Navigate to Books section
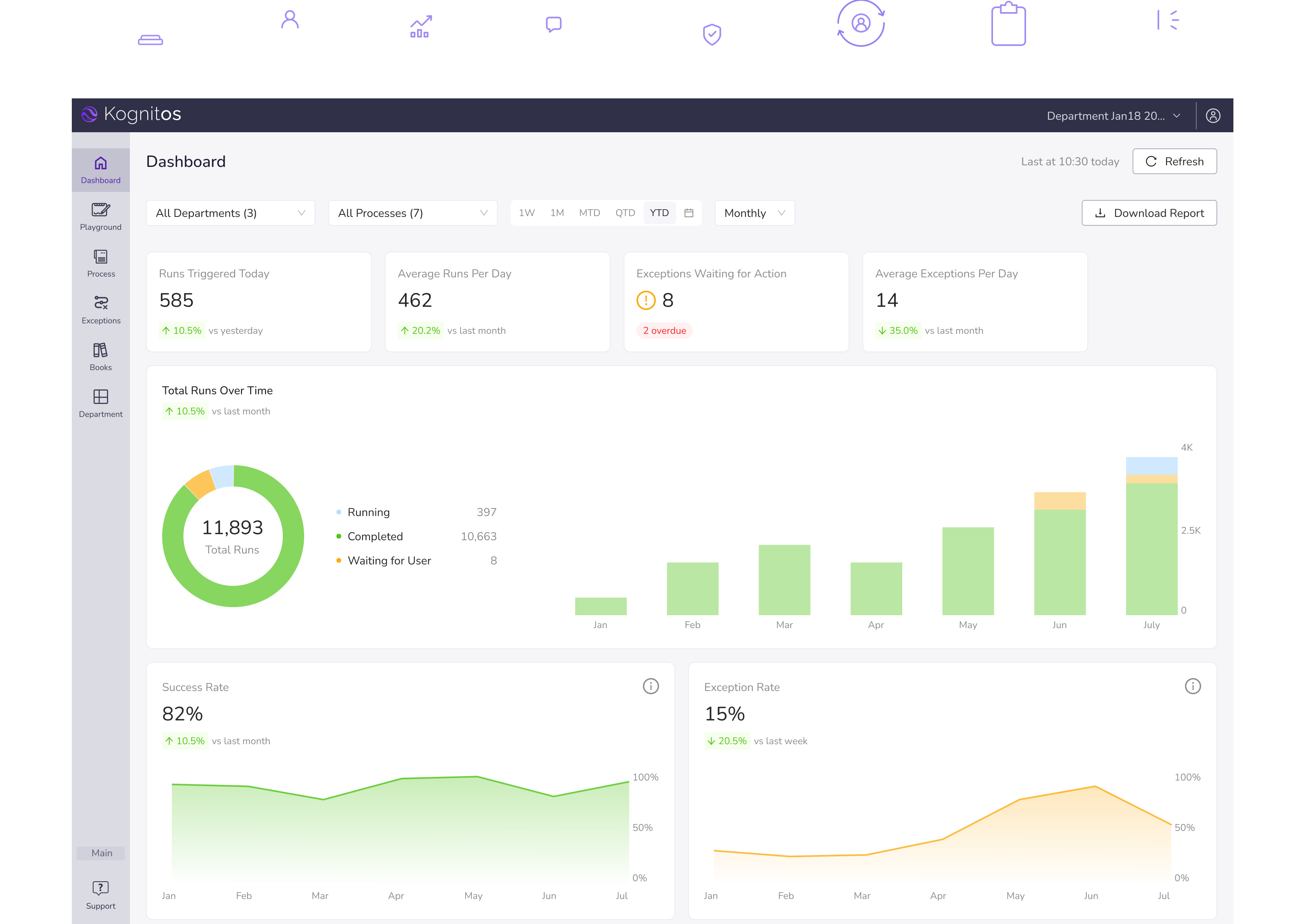Image resolution: width=1306 pixels, height=924 pixels. pos(100,357)
